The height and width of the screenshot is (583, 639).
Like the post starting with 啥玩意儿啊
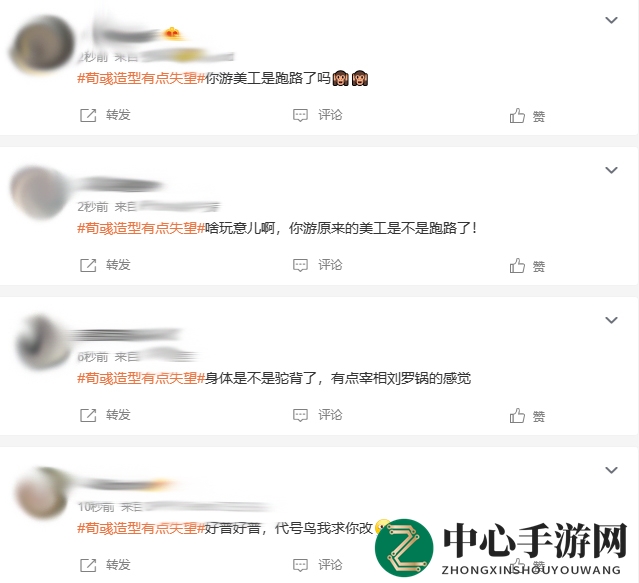(x=517, y=266)
